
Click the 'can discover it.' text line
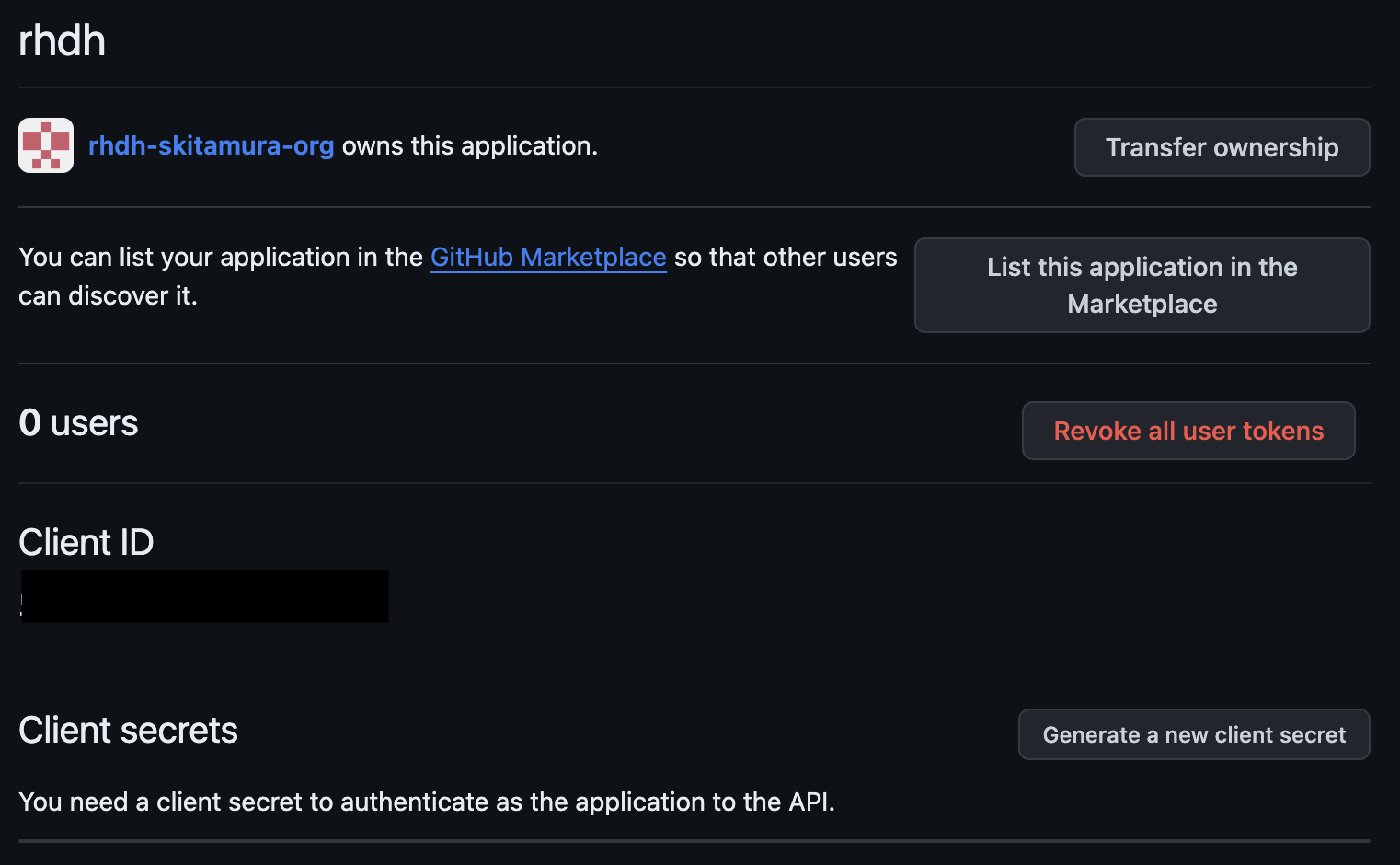(108, 296)
